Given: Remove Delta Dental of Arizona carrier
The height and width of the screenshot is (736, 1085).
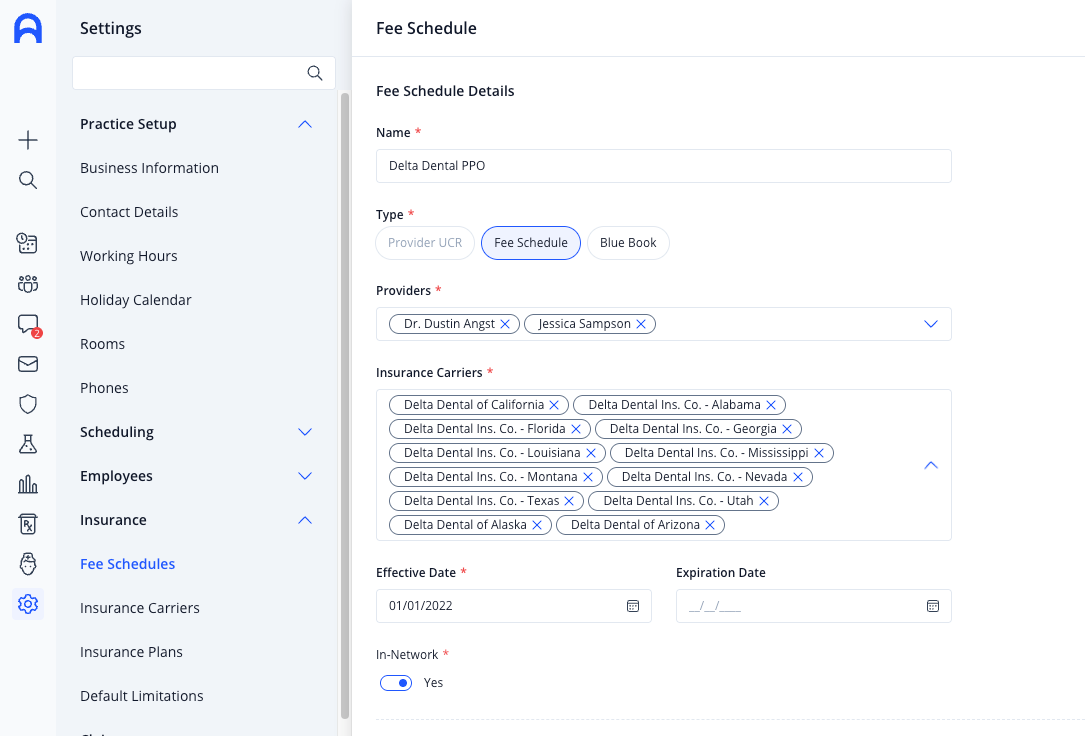Looking at the screenshot, I should point(710,525).
